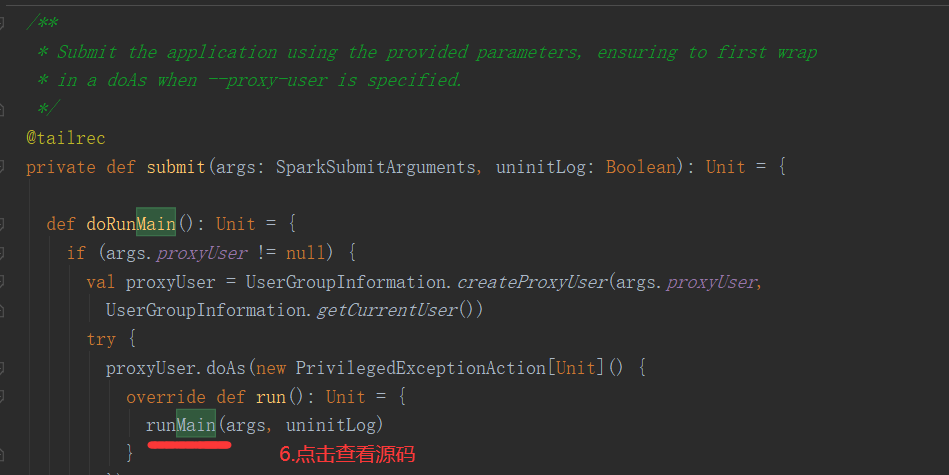Click the red annotation text '6.点击查看源码'
The width and height of the screenshot is (949, 475).
(346, 454)
